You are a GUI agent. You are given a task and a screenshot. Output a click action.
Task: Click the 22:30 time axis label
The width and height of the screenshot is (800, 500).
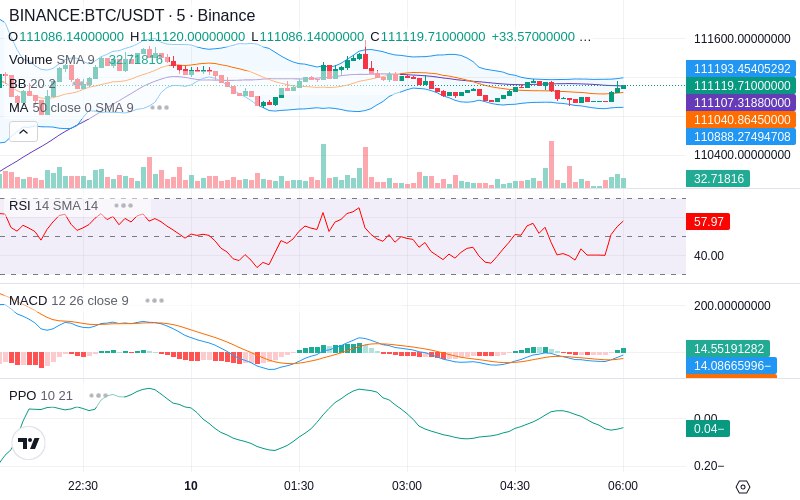(x=83, y=486)
